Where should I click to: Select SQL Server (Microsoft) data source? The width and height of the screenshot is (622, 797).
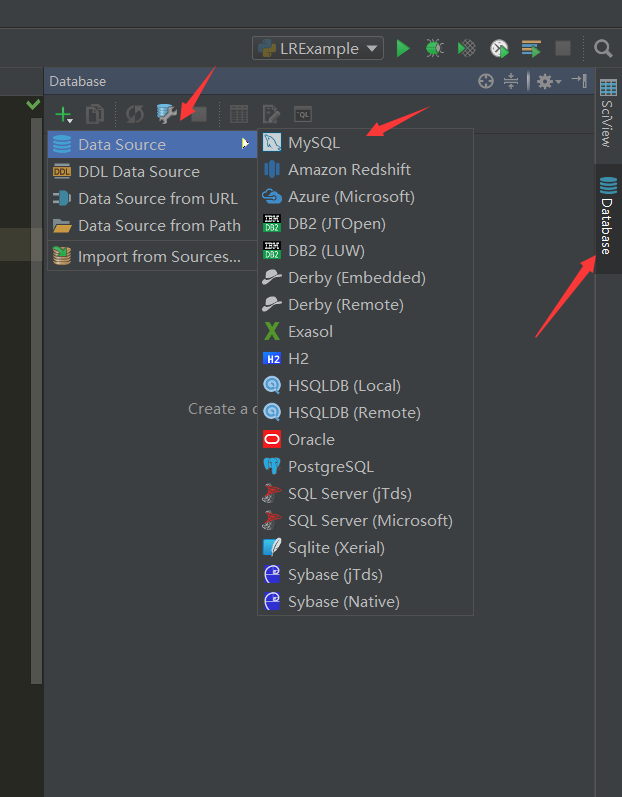365,520
